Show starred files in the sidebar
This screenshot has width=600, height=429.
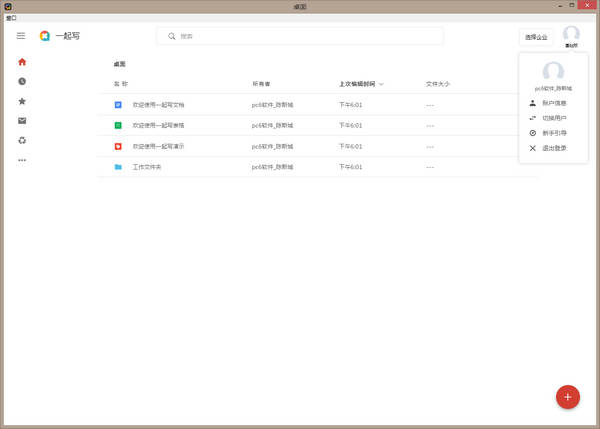[x=22, y=101]
